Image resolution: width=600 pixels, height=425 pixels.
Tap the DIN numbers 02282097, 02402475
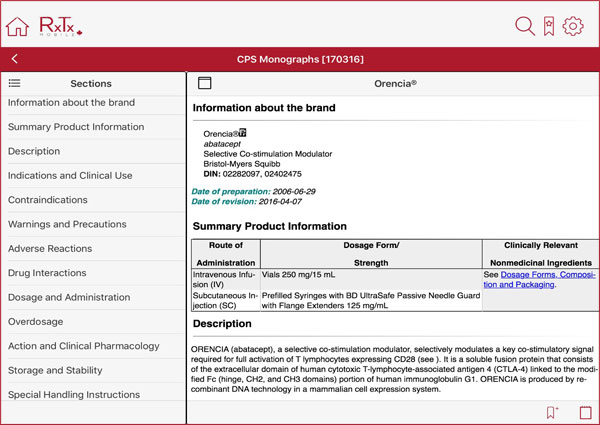(x=262, y=174)
